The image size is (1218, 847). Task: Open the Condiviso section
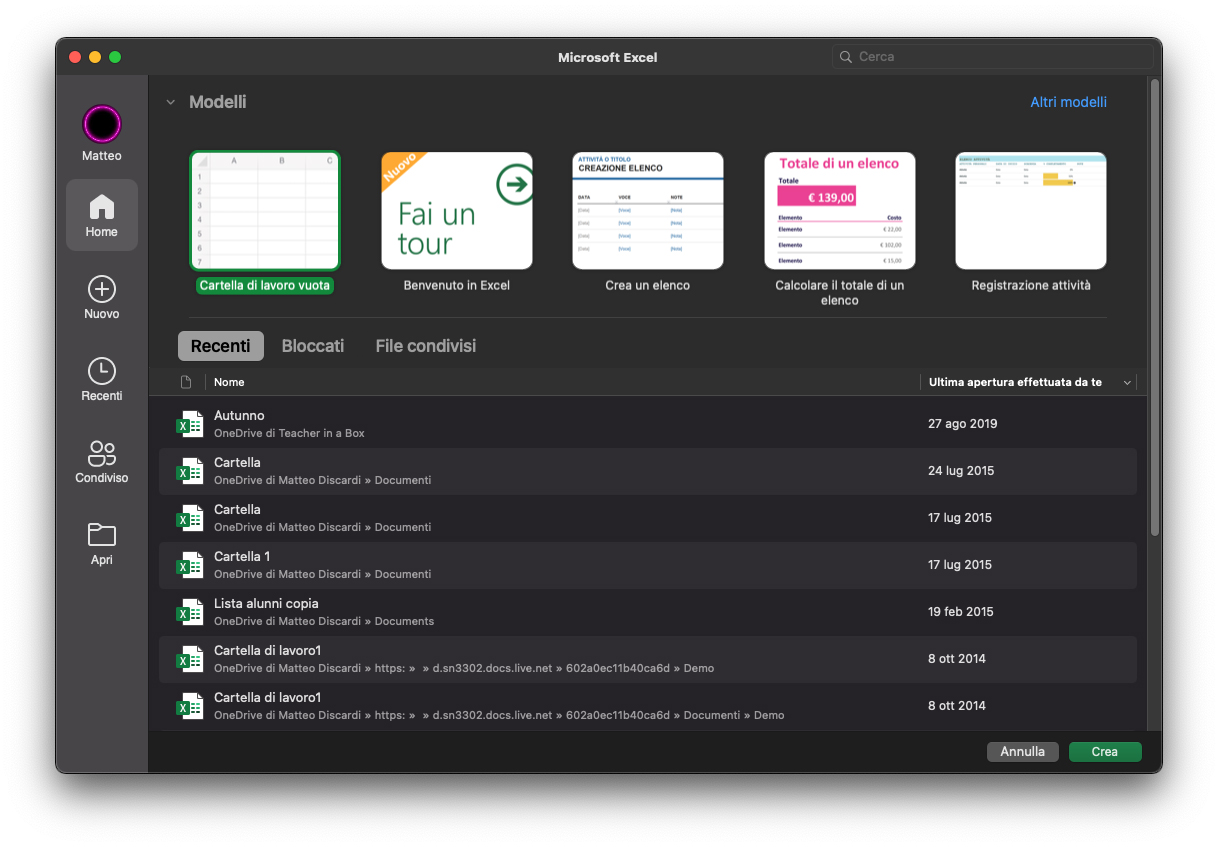[x=102, y=461]
